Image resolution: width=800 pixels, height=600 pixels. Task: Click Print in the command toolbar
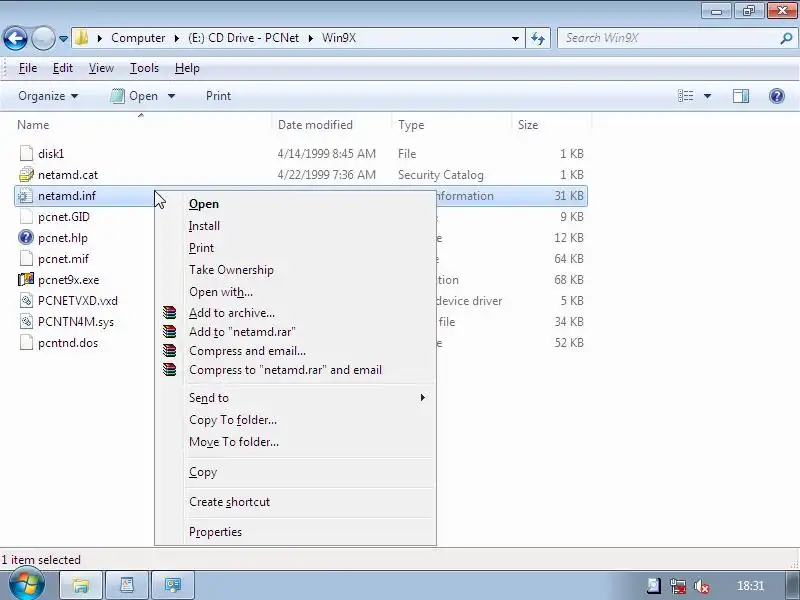[218, 96]
